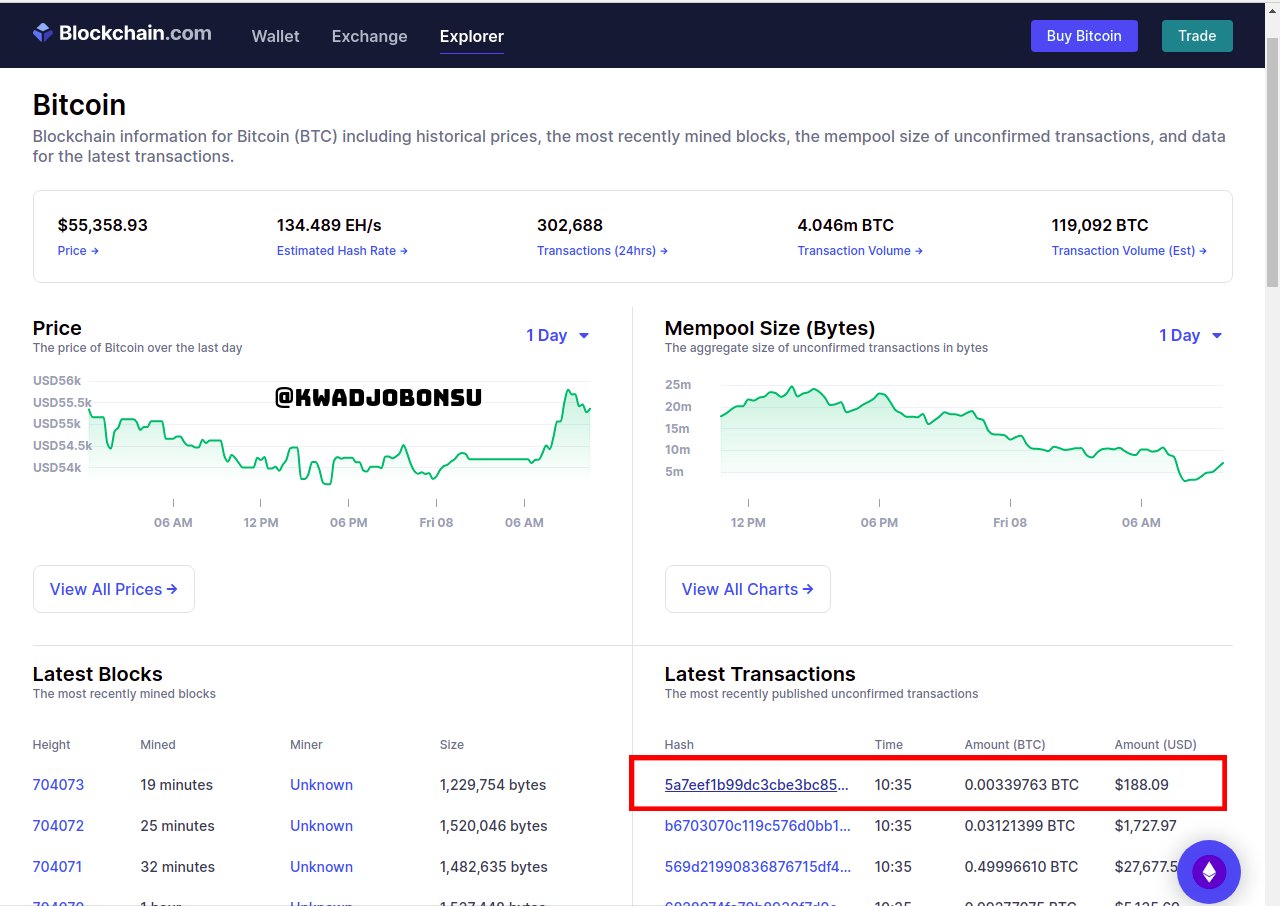Click the $1,727.97 amount cell
1280x906 pixels.
[x=1146, y=826]
